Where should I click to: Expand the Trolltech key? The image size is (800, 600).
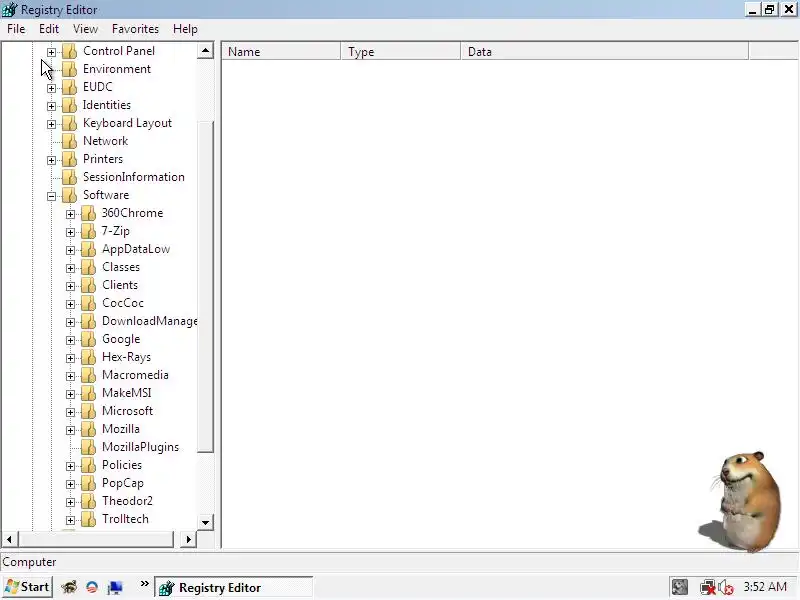[70, 520]
